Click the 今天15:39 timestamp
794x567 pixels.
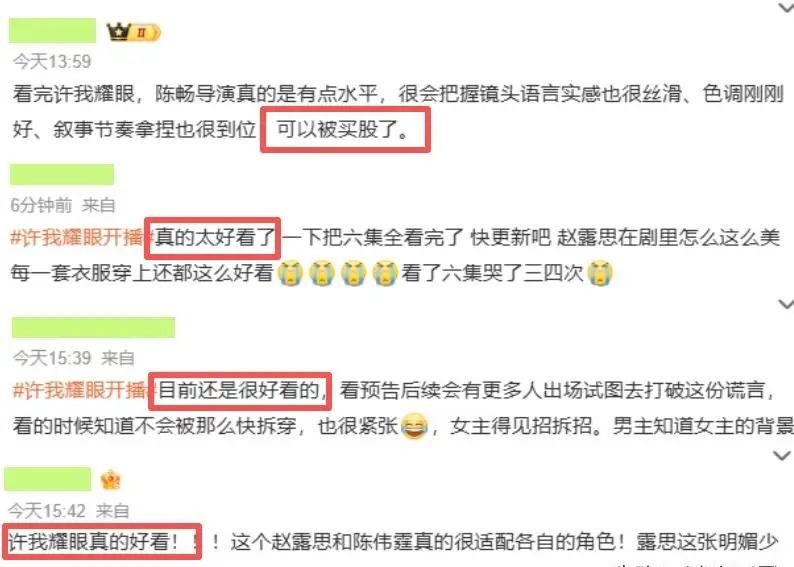[52, 358]
